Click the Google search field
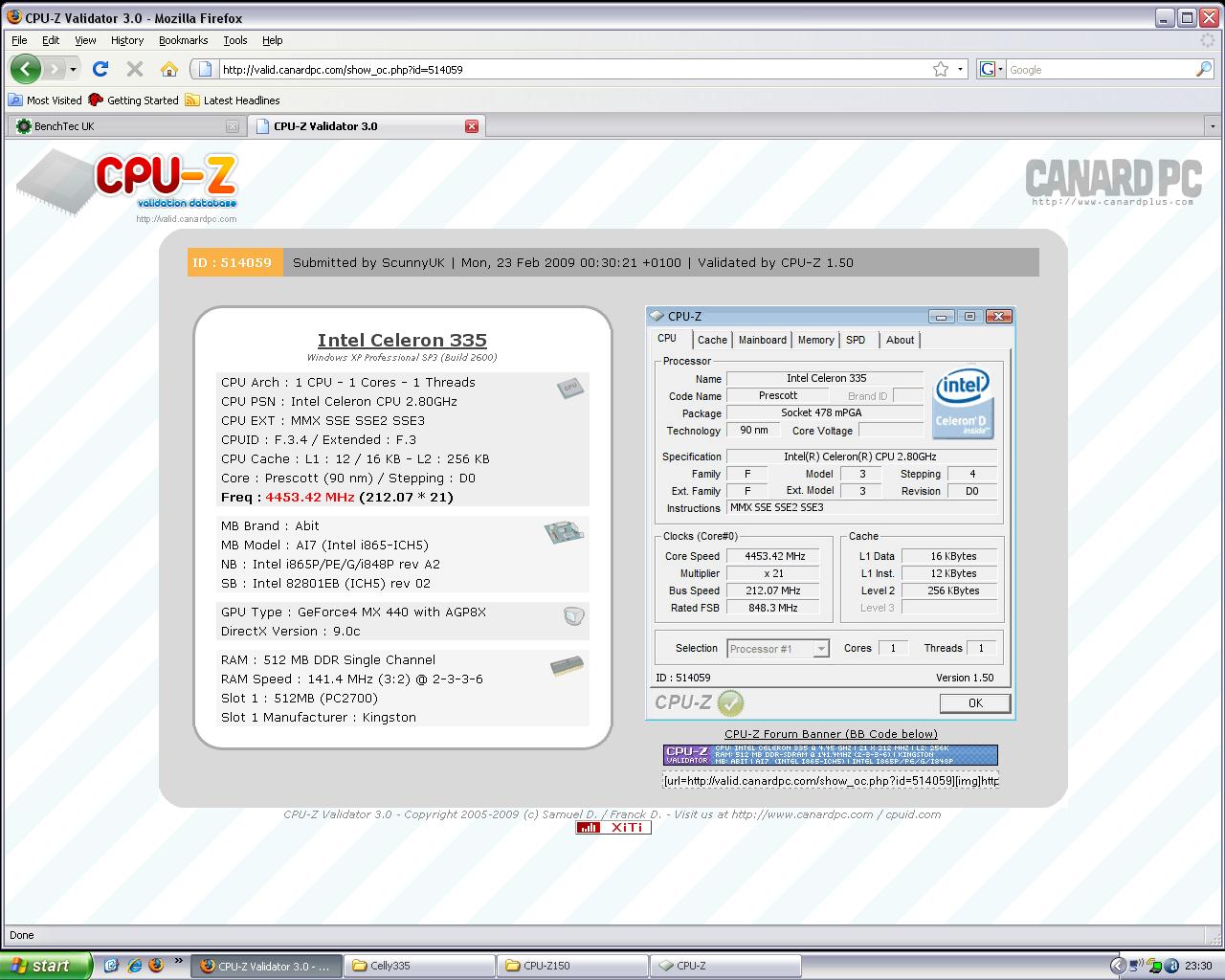The image size is (1225, 980). (x=1100, y=69)
